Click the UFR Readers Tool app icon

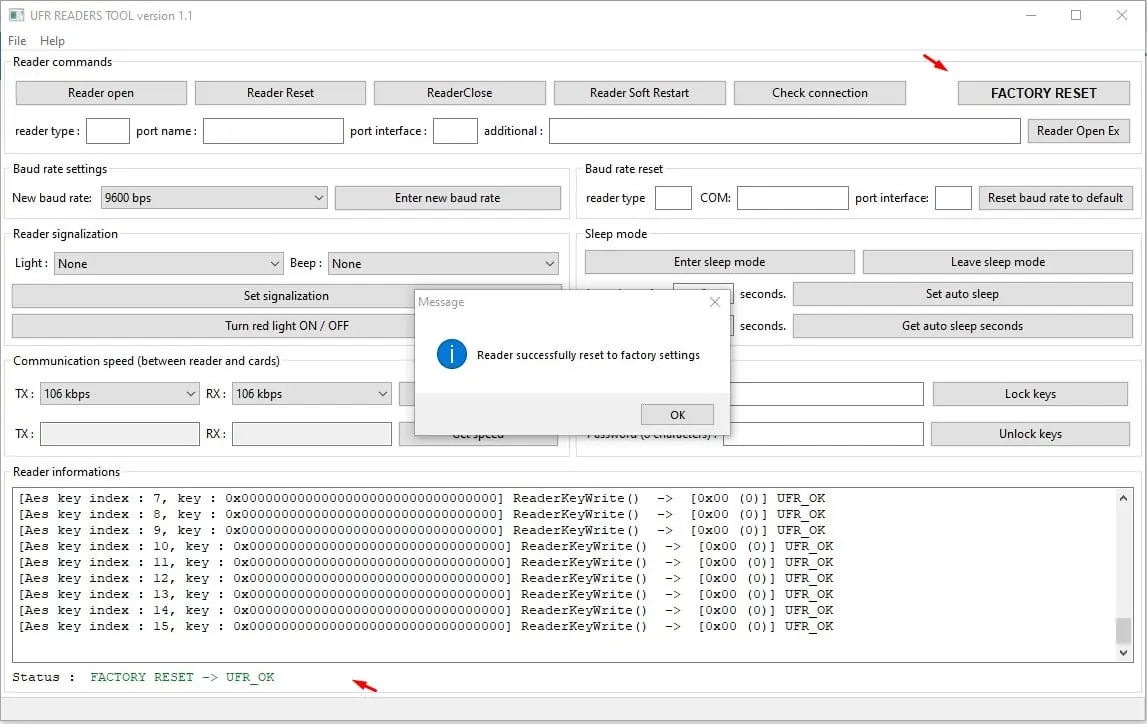pos(16,15)
